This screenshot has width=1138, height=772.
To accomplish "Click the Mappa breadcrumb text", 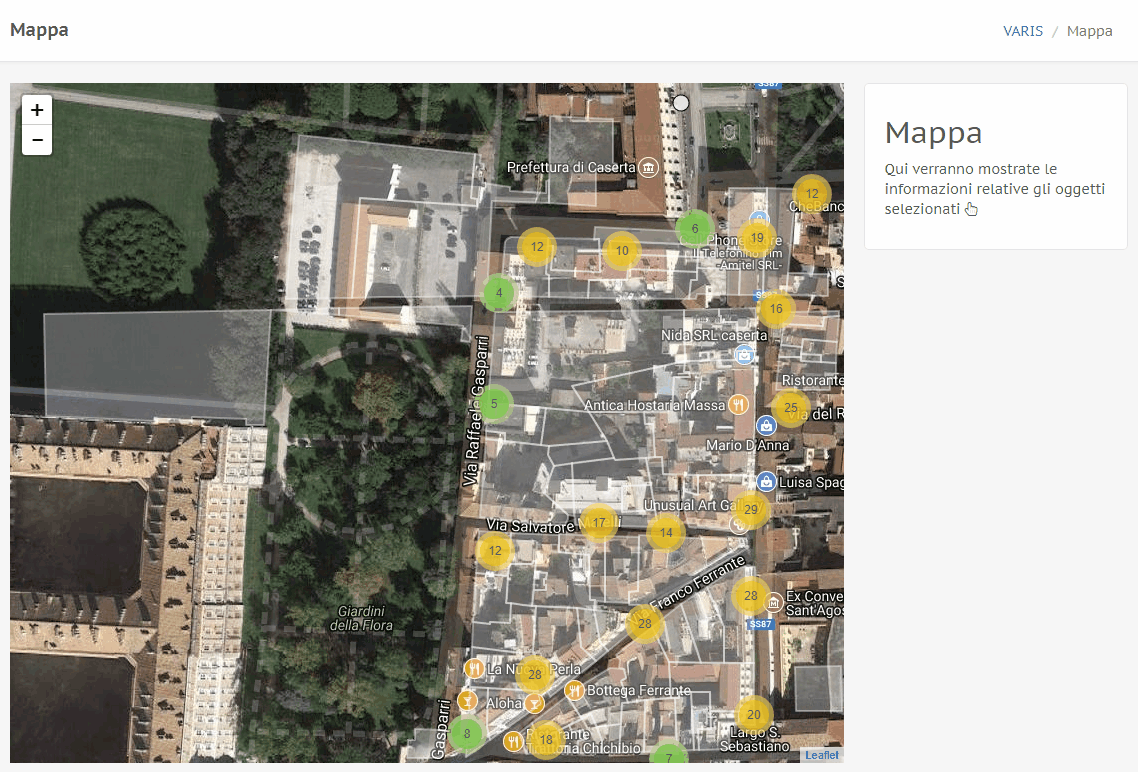I will (x=1089, y=31).
